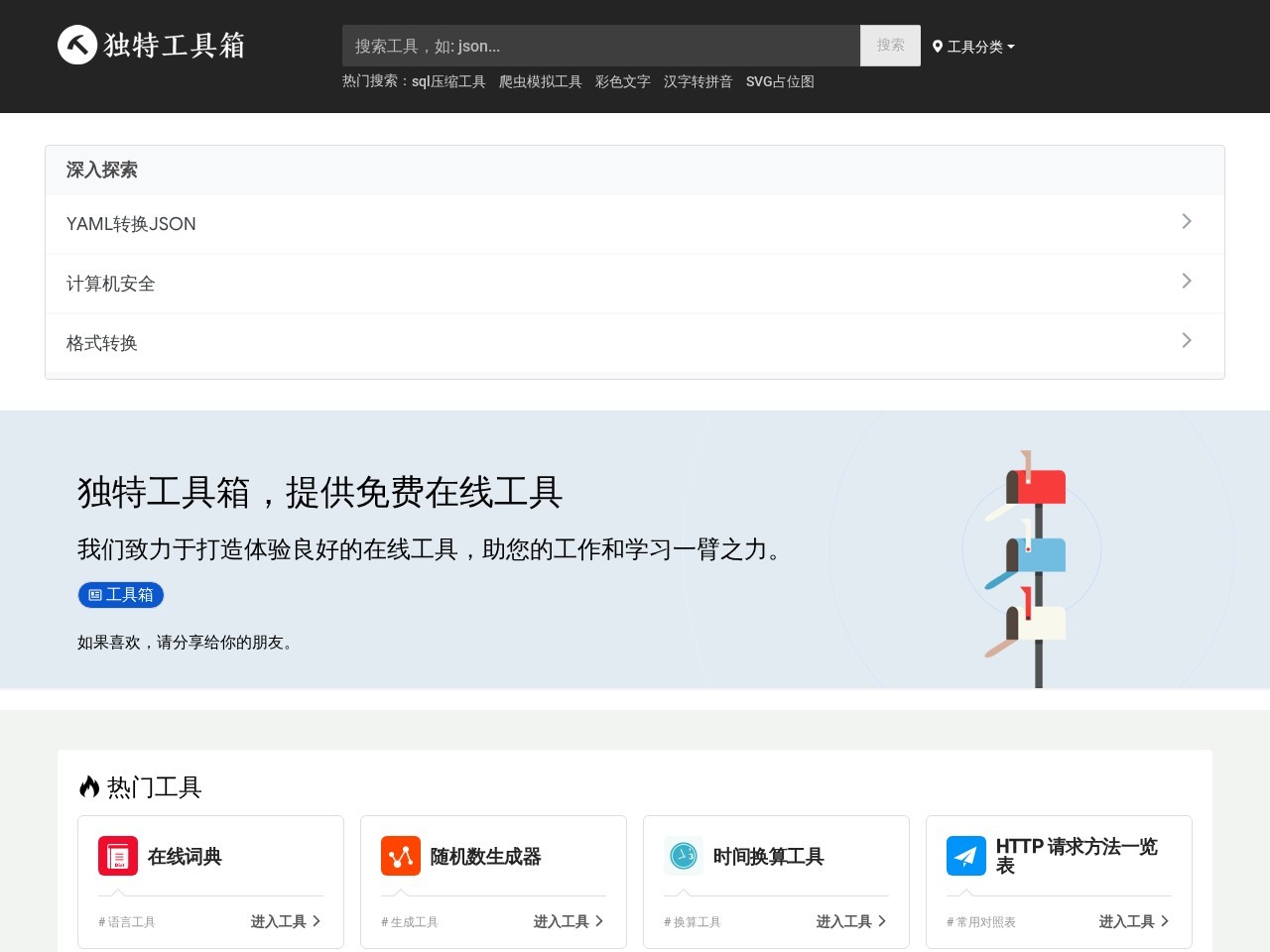Click the mailbox illustration in banner
This screenshot has width=1270, height=952.
point(1028,568)
